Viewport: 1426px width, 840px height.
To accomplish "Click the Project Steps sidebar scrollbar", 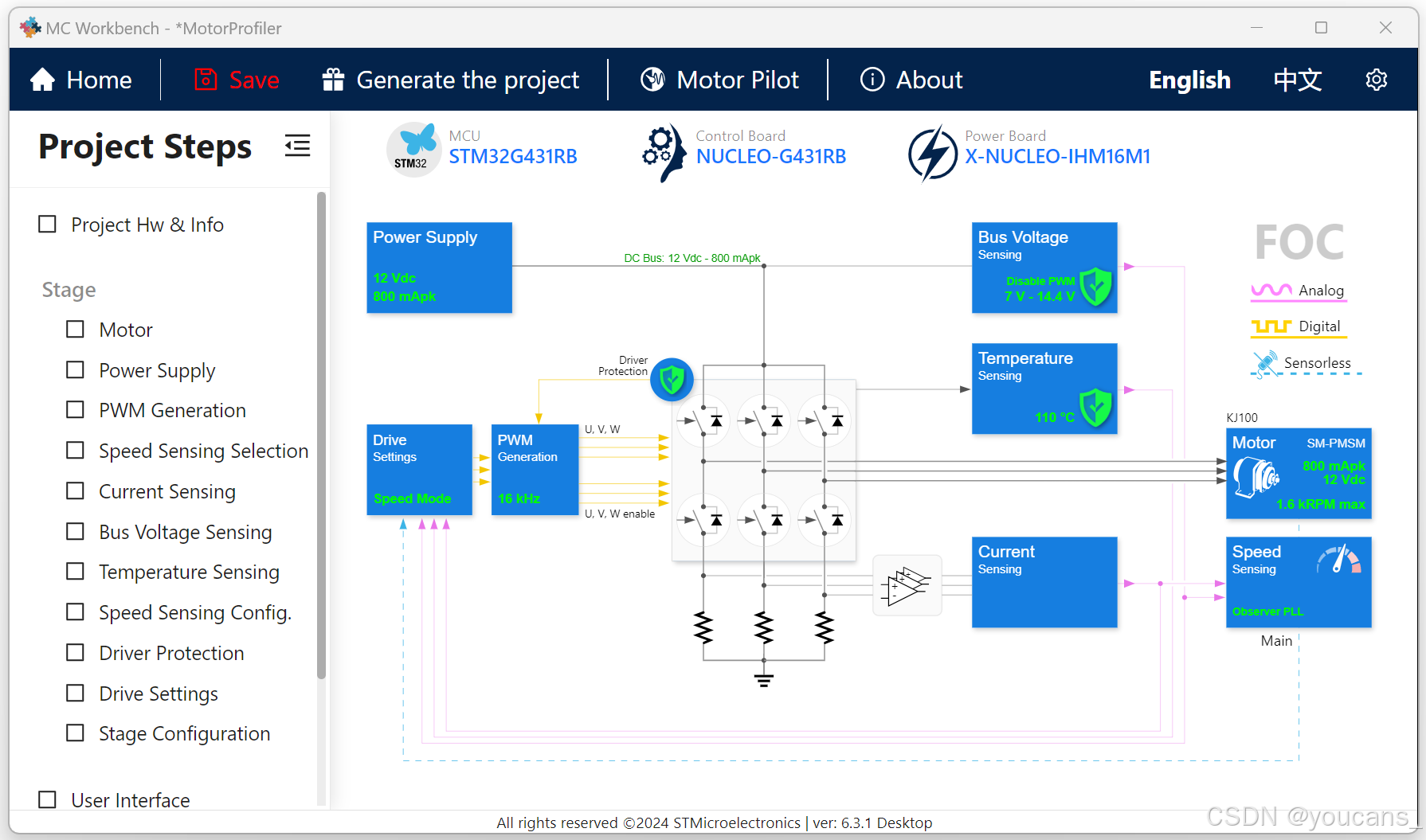I will point(321,435).
